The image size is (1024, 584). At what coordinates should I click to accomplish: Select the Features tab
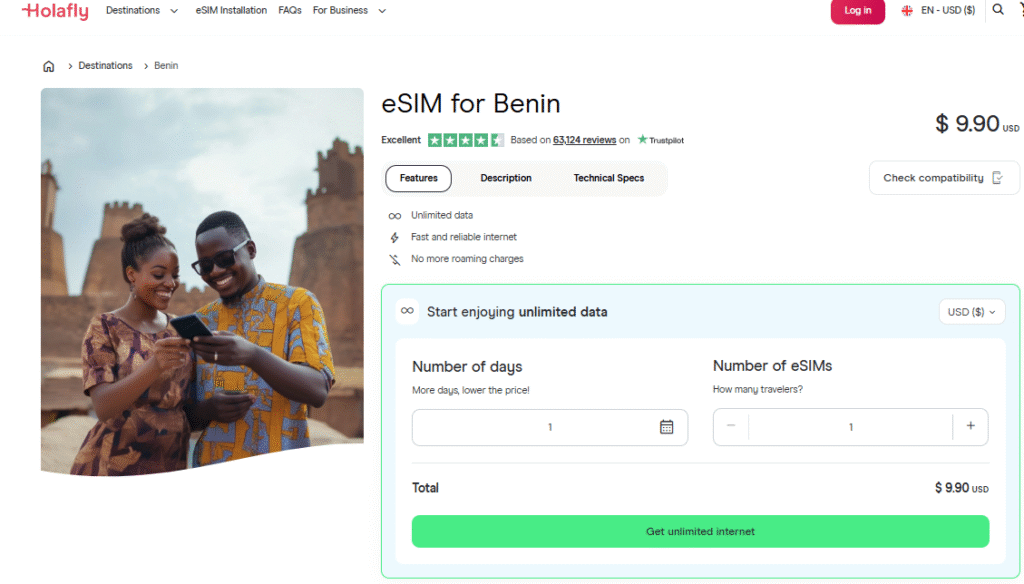[418, 178]
